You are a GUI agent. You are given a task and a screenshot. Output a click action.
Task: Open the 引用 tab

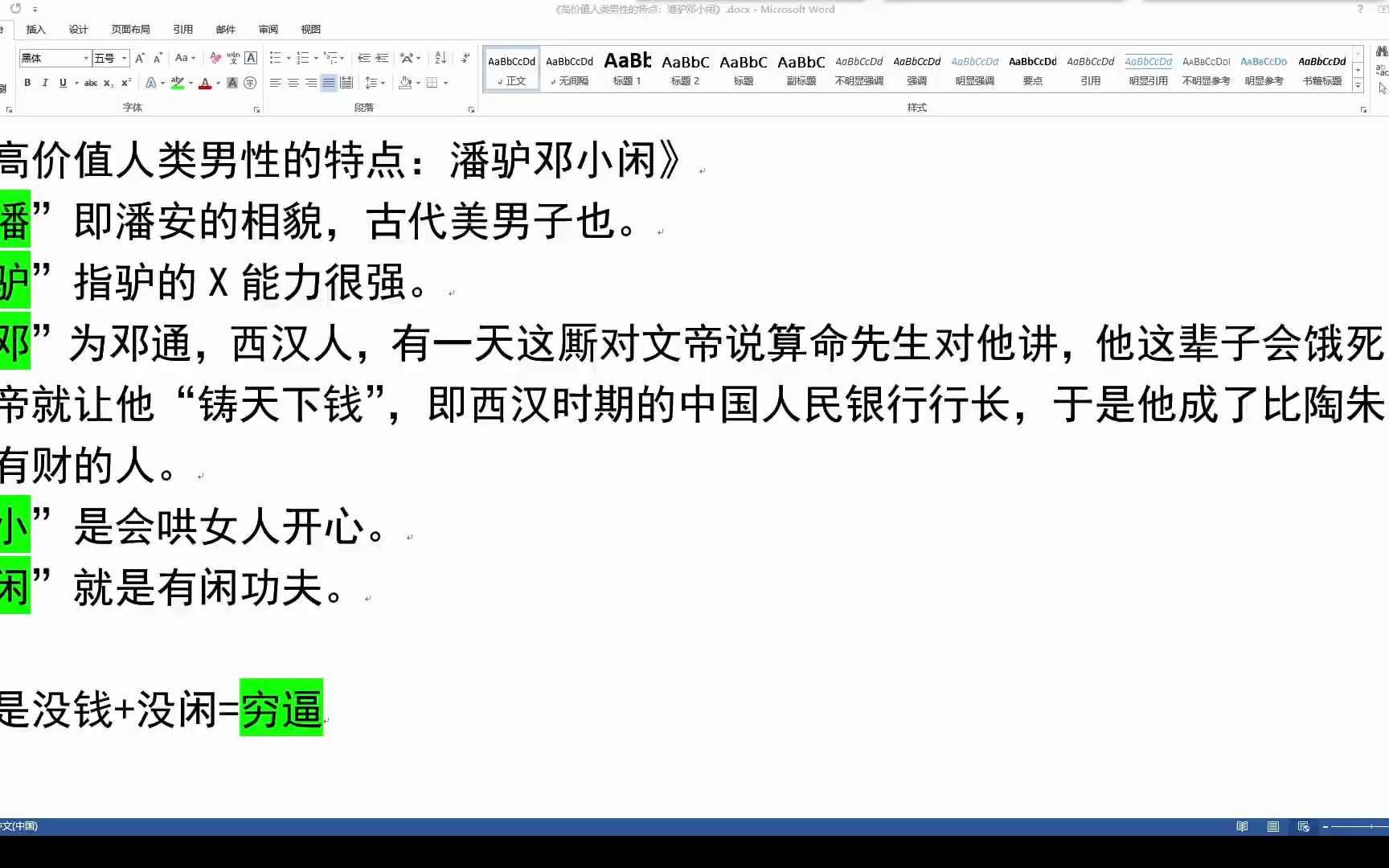pos(182,30)
